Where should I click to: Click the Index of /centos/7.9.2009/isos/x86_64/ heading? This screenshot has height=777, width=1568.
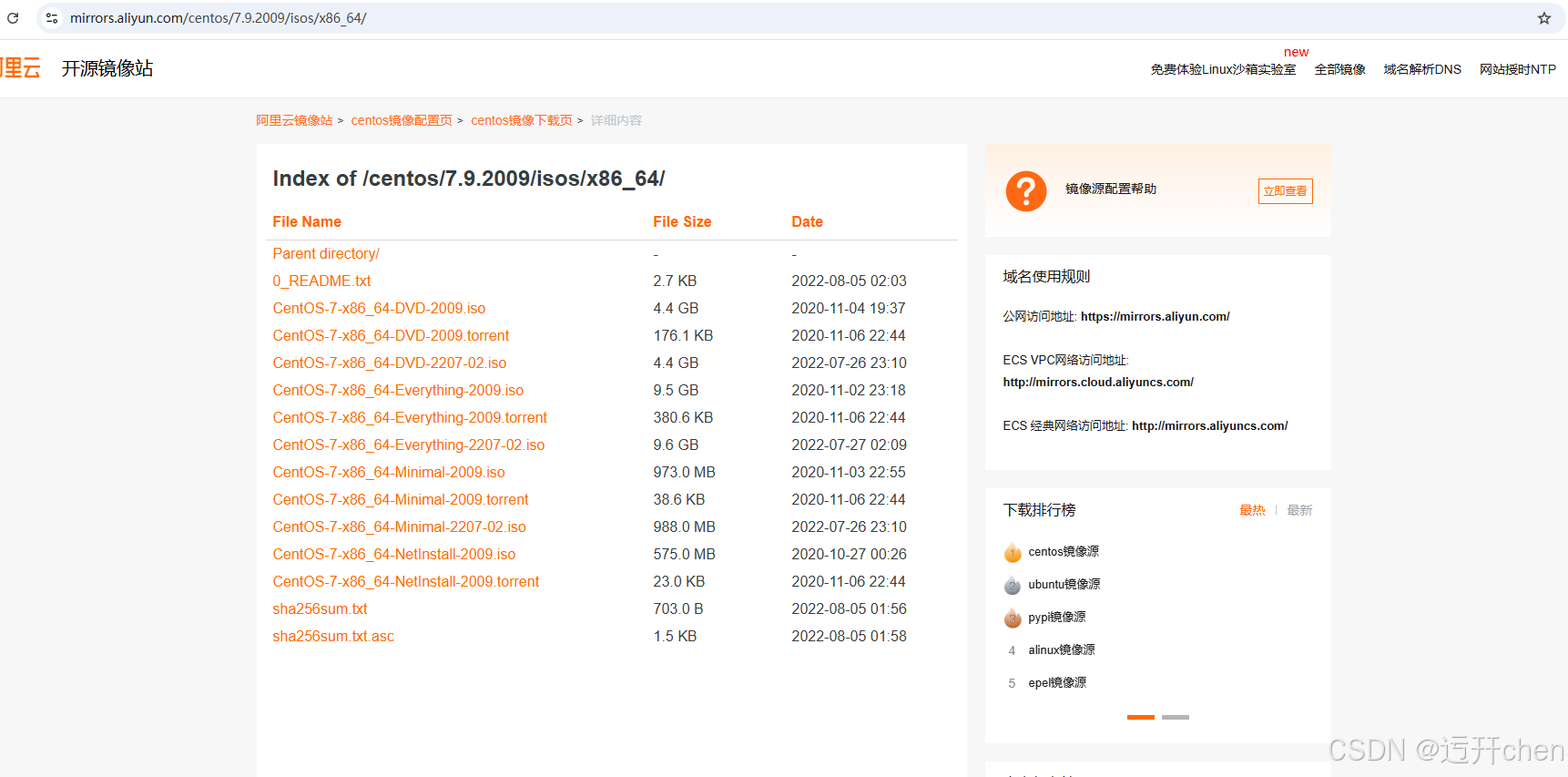469,179
